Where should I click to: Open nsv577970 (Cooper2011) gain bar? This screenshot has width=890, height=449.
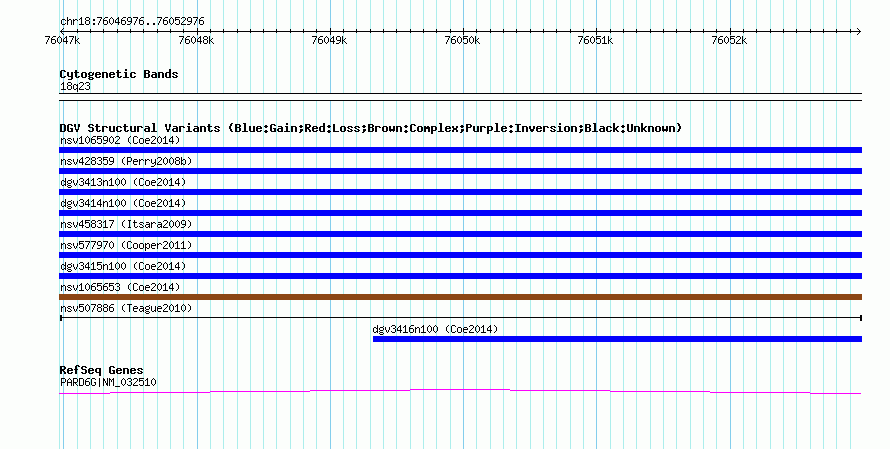(x=460, y=255)
